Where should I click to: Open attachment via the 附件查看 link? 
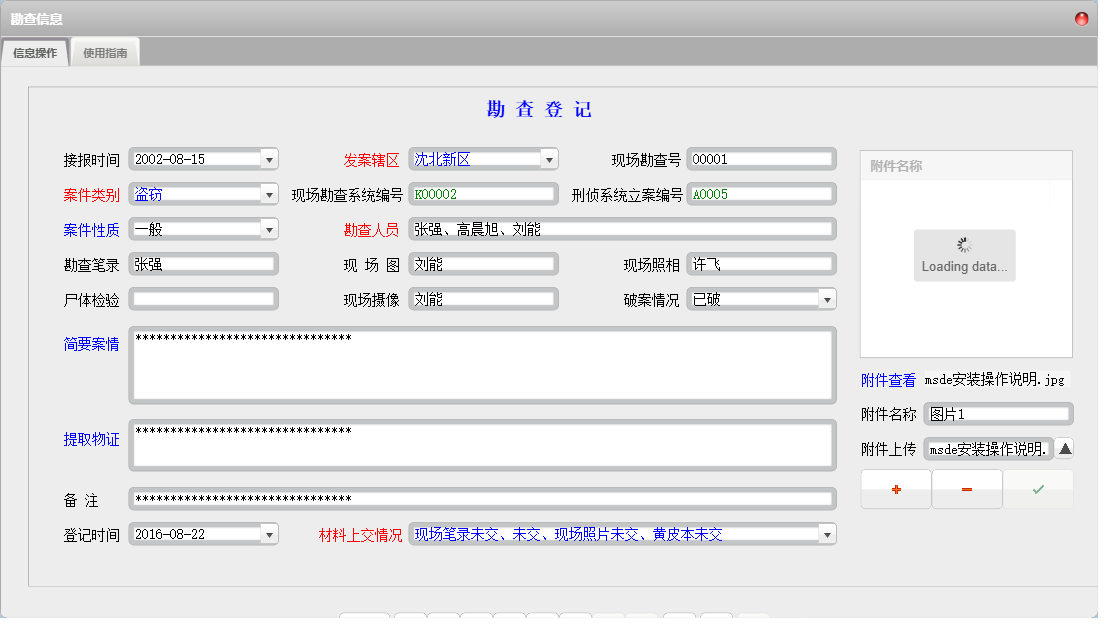(x=886, y=380)
